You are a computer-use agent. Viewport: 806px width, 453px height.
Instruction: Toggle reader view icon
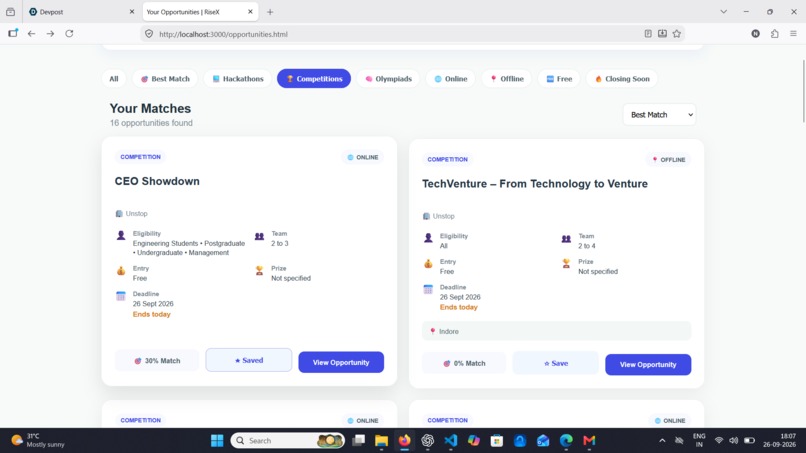click(x=648, y=33)
